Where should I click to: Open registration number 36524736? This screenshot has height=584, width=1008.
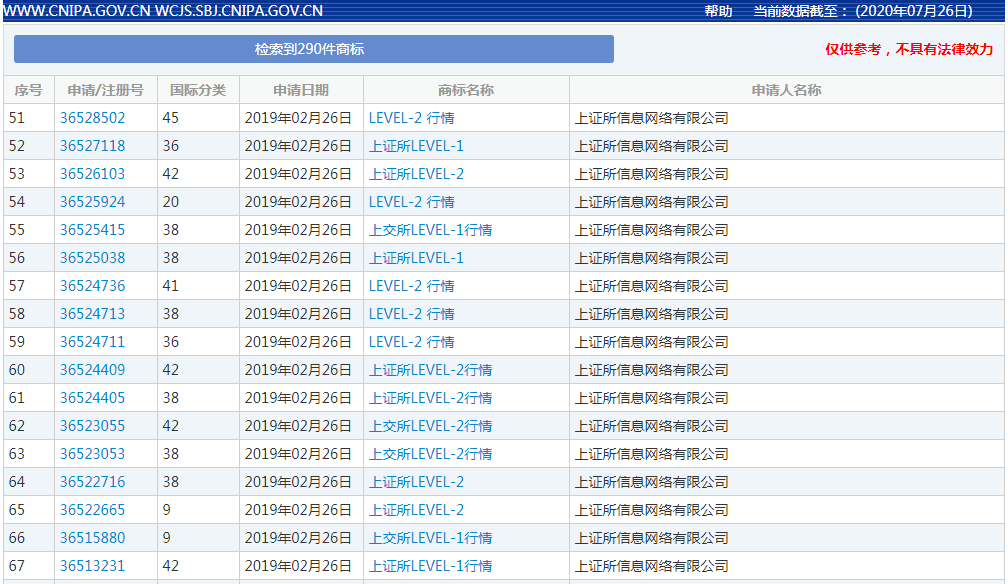point(92,286)
